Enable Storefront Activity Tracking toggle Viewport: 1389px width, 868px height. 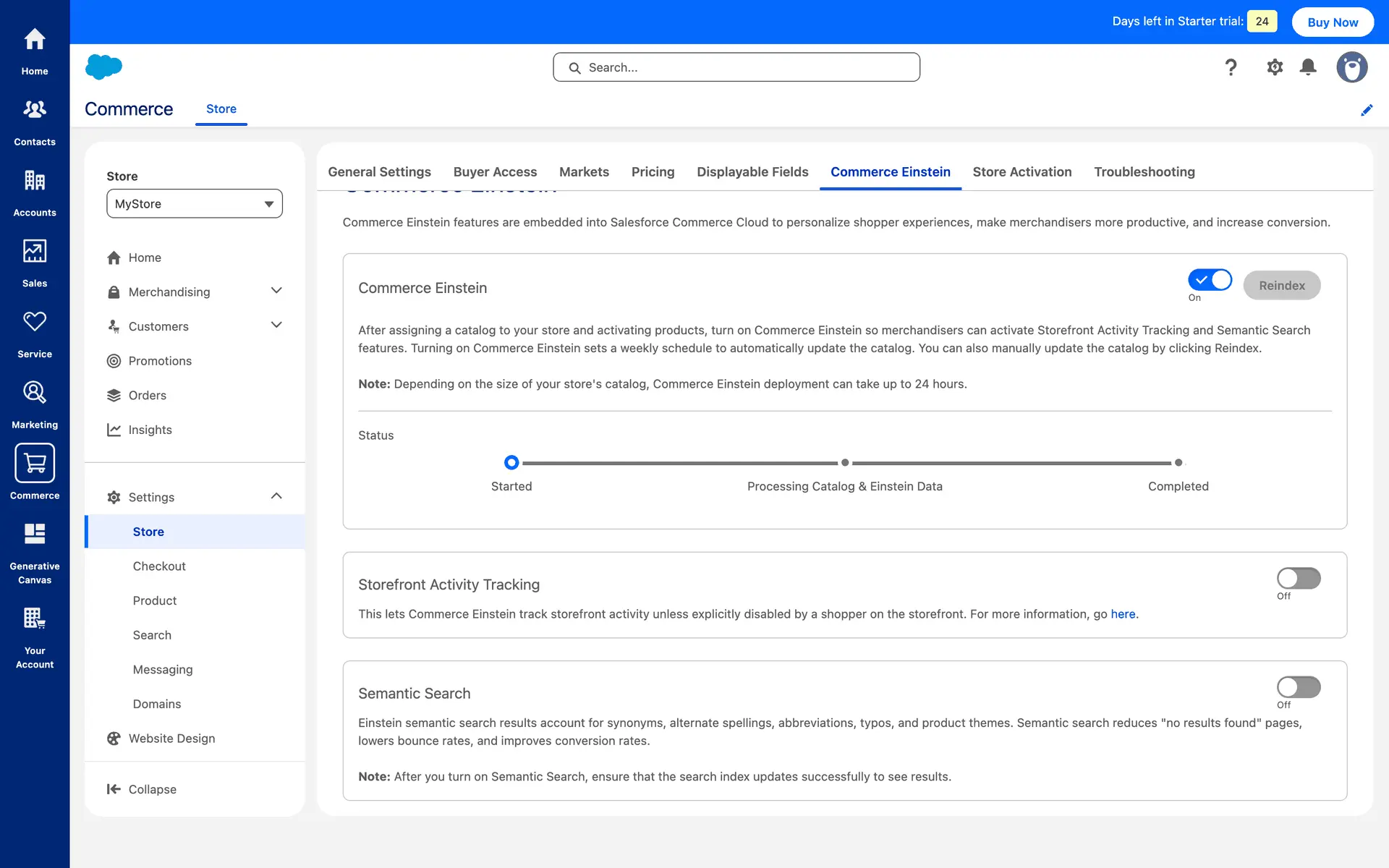tap(1298, 578)
